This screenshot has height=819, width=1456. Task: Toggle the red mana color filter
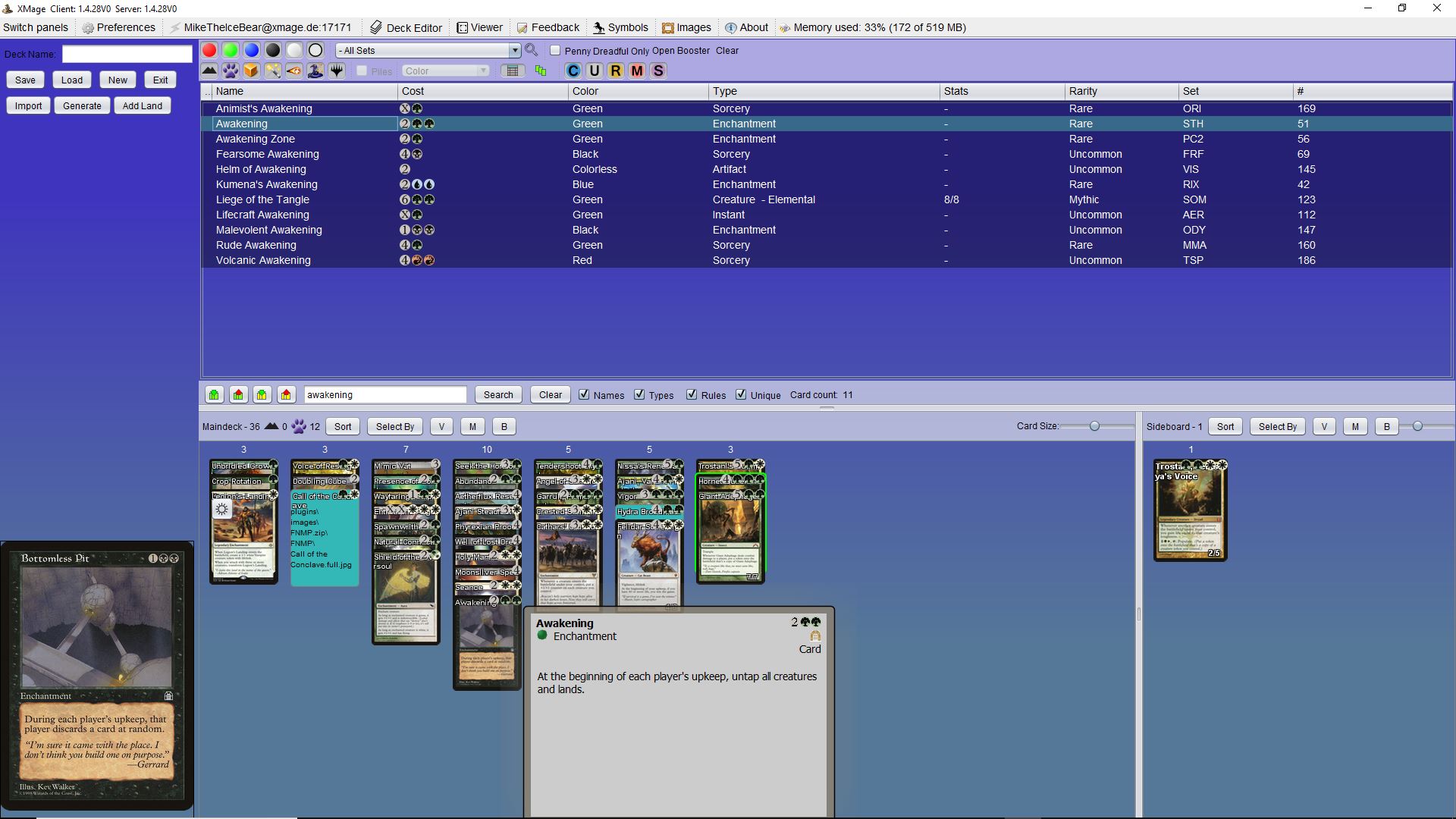click(209, 50)
